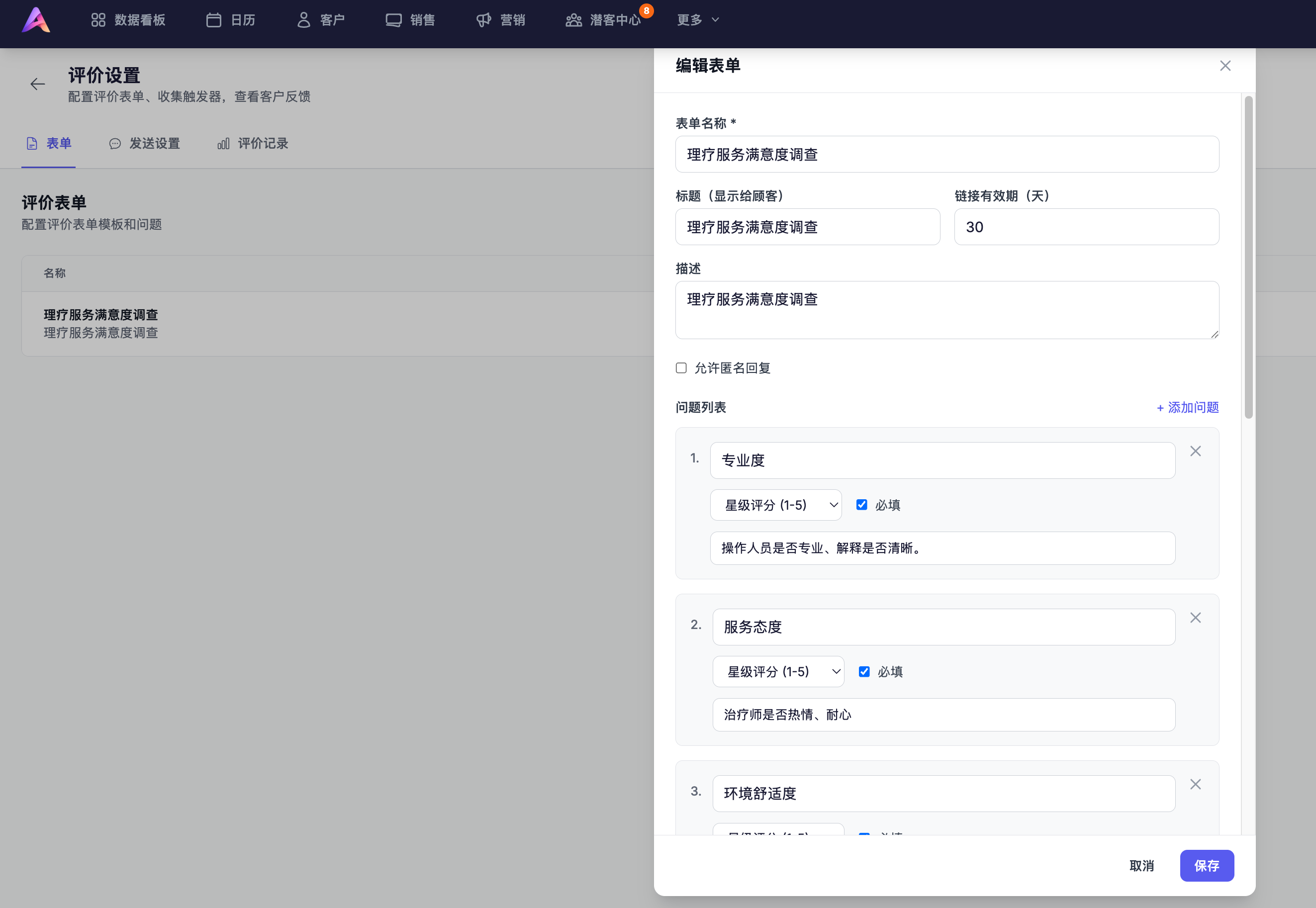
Task: Click the orange 8 notification badge
Action: point(647,10)
